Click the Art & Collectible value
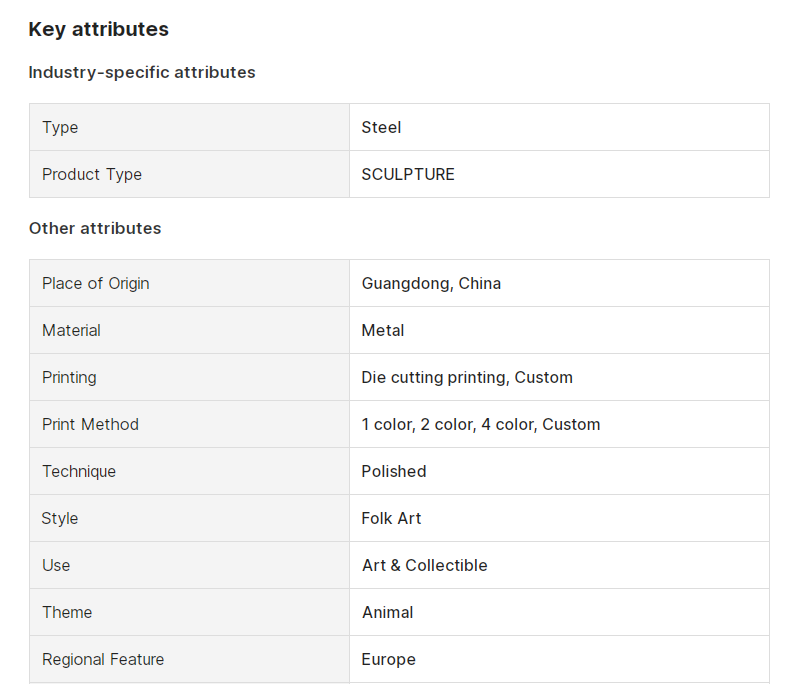800x684 pixels. (424, 565)
